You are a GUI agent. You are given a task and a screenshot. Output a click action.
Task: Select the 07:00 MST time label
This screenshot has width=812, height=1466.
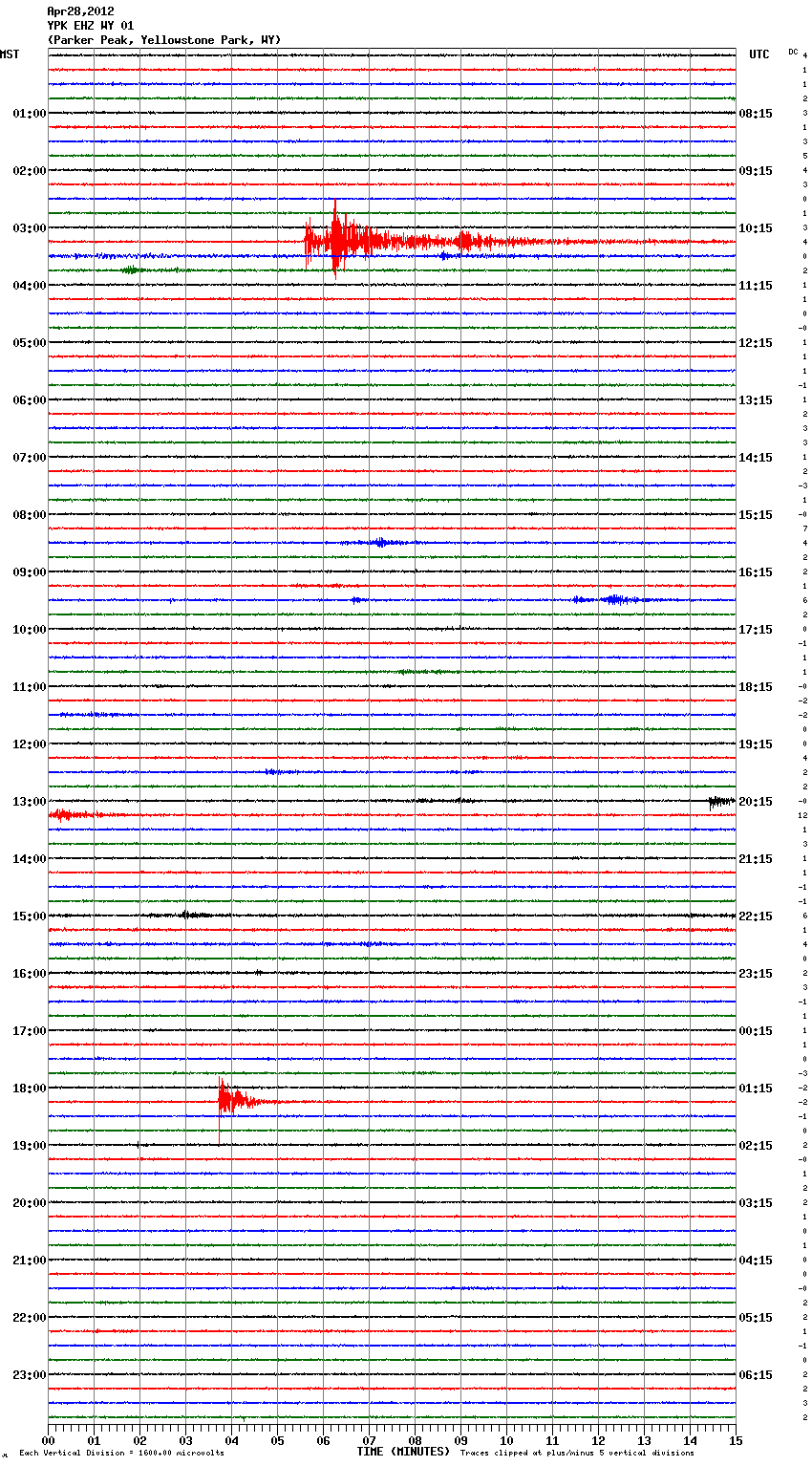coord(30,458)
